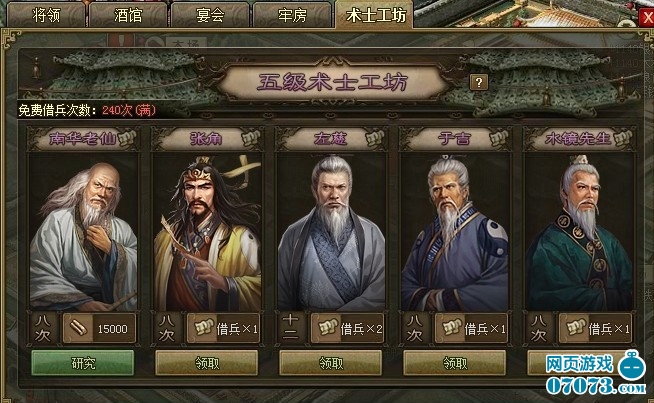Switch to the 宴会 tab
Screen dimensions: 654x403
210,15
